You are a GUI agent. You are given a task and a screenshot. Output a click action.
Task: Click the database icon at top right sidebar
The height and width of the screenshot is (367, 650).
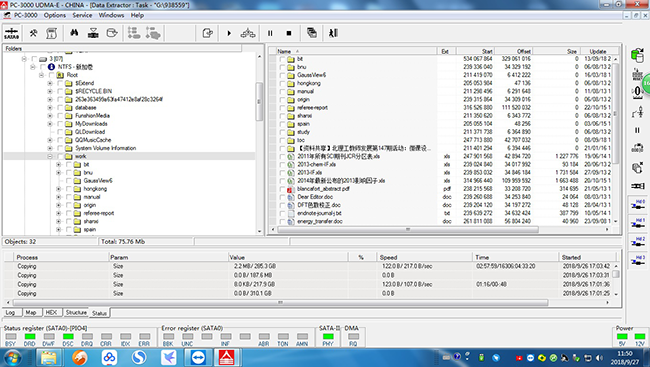click(x=637, y=56)
